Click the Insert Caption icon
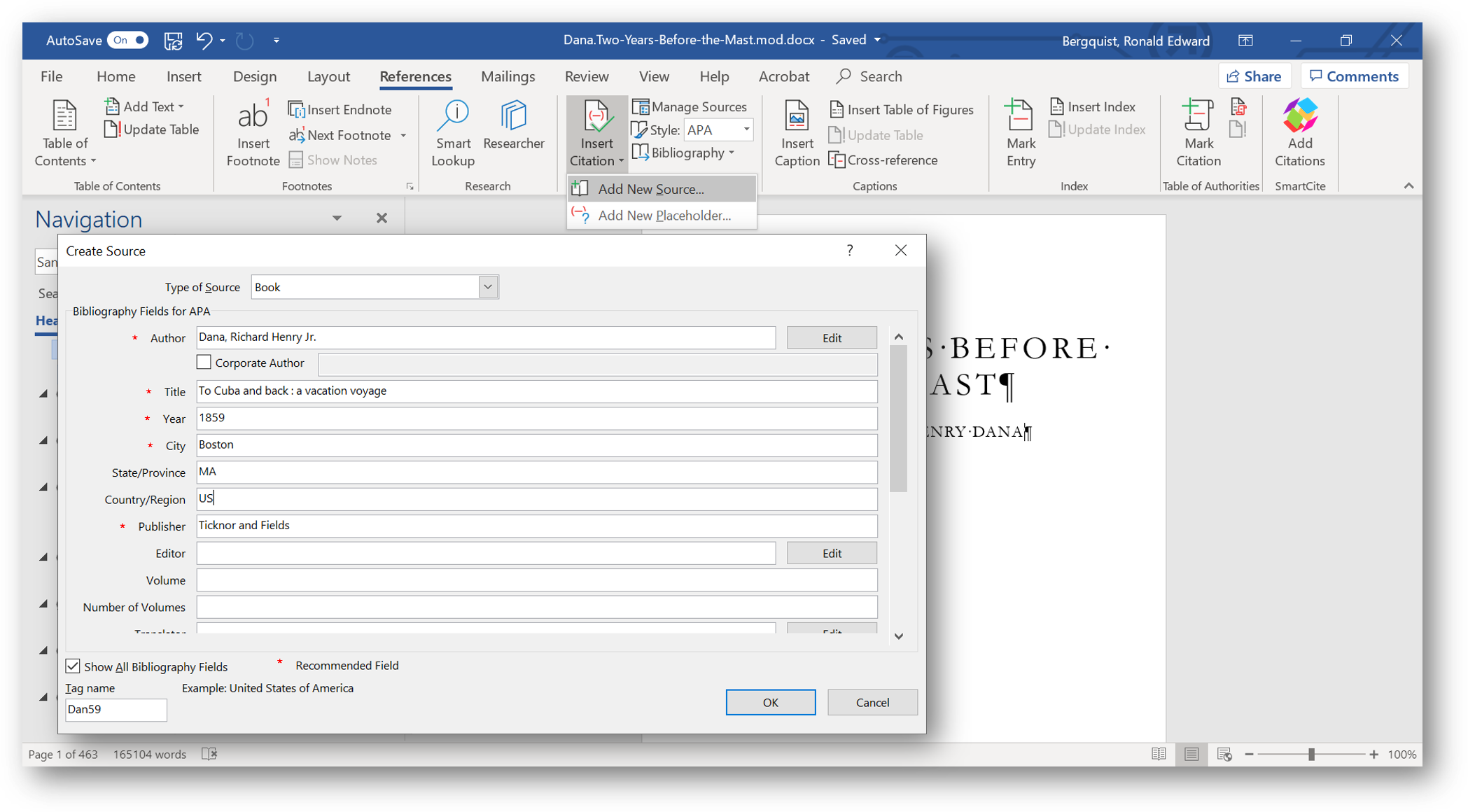The image size is (1468, 812). [x=796, y=116]
